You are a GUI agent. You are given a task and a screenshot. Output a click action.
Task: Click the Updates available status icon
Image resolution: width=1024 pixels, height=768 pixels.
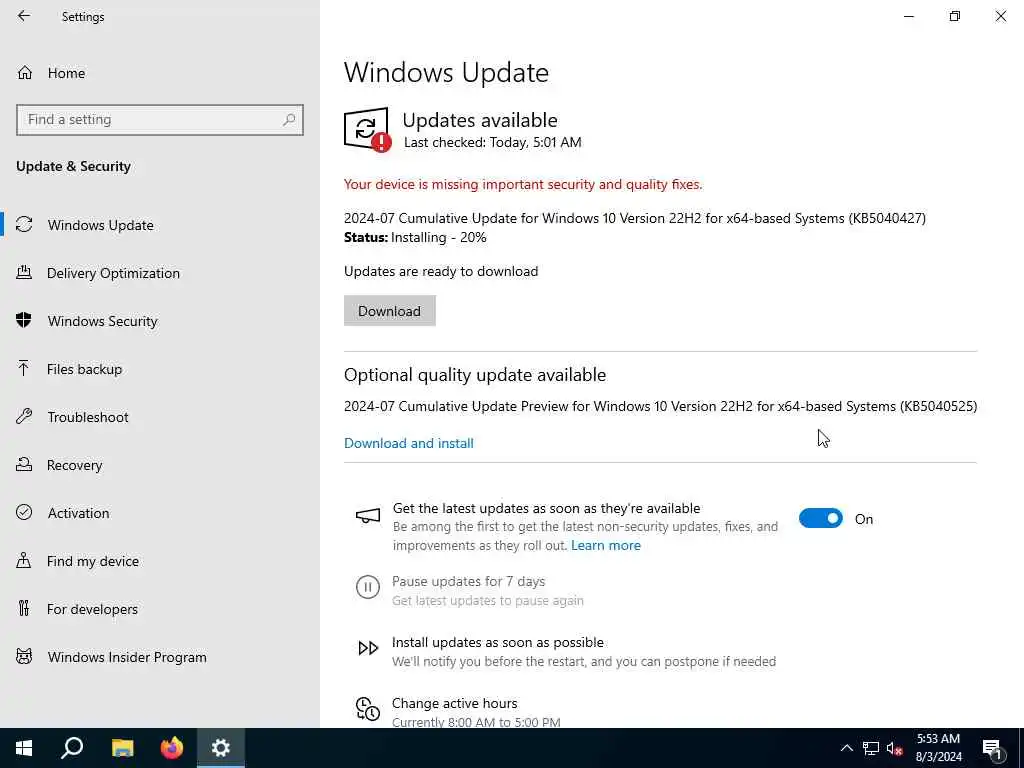click(x=368, y=129)
